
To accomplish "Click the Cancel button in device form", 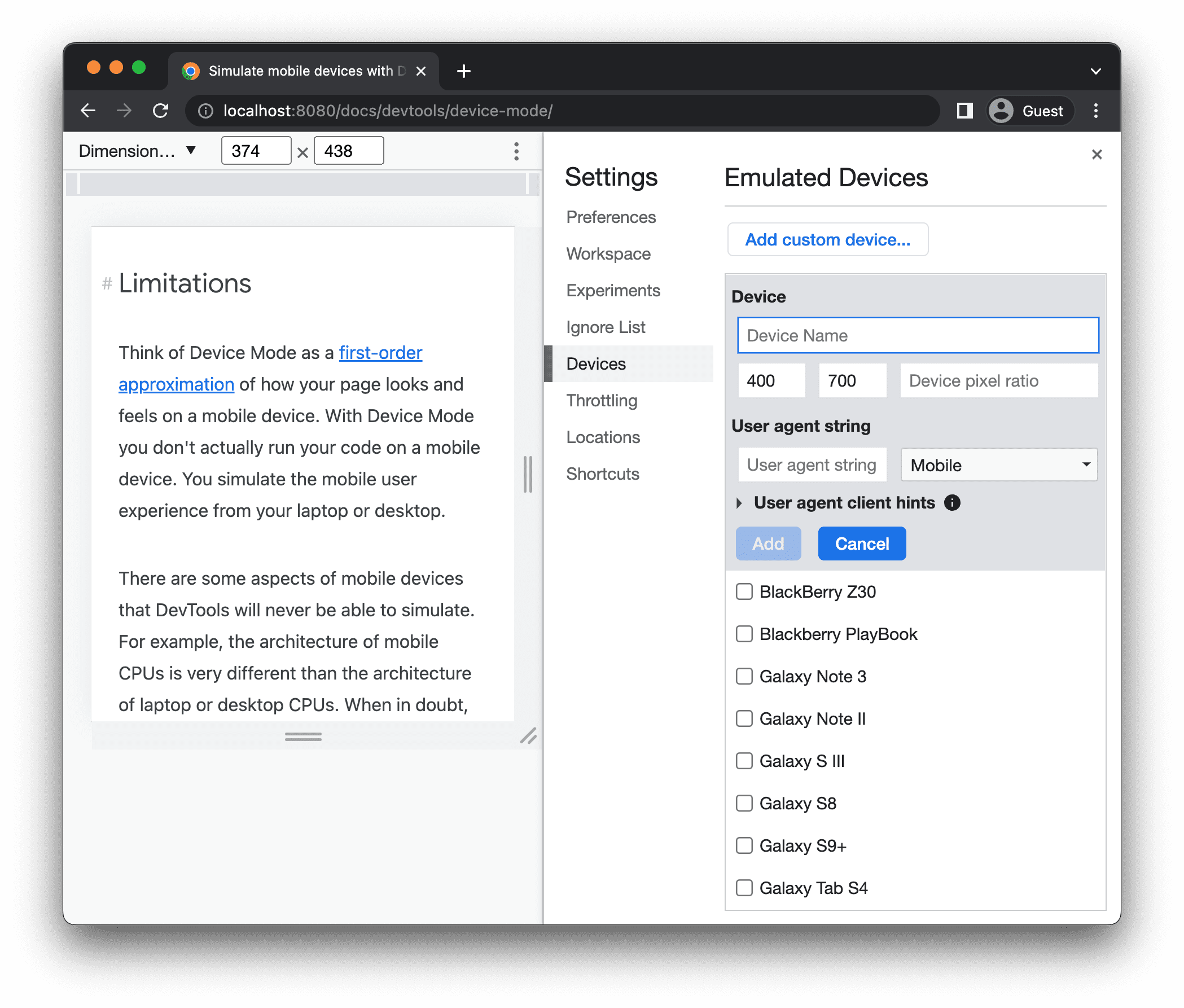I will [x=861, y=544].
